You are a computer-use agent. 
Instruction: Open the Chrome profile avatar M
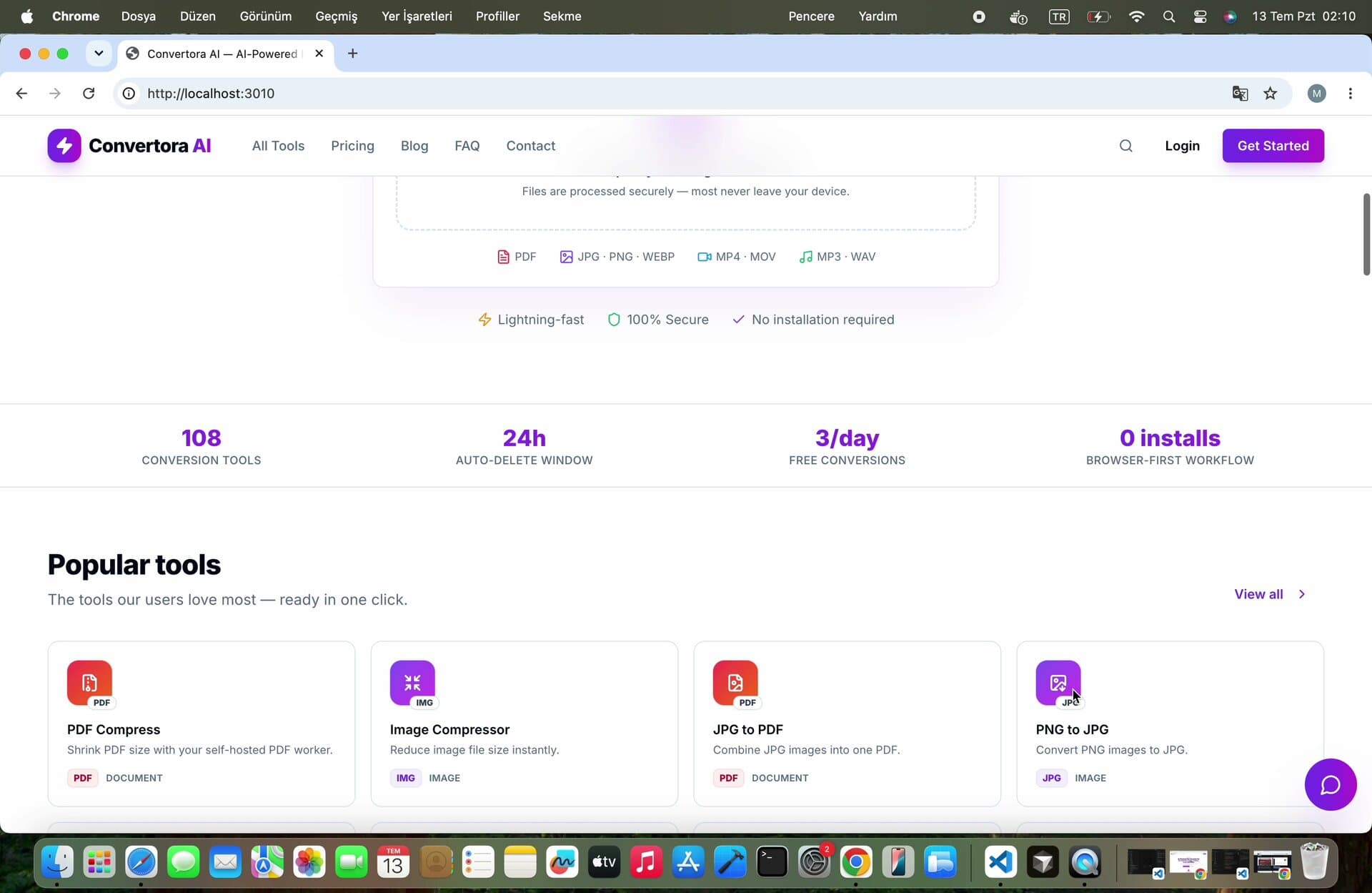1316,94
